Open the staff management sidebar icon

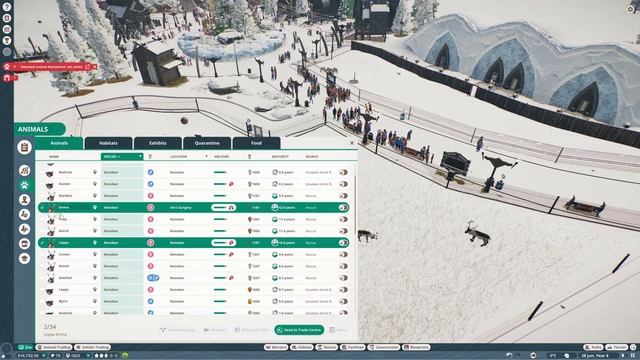tap(24, 200)
